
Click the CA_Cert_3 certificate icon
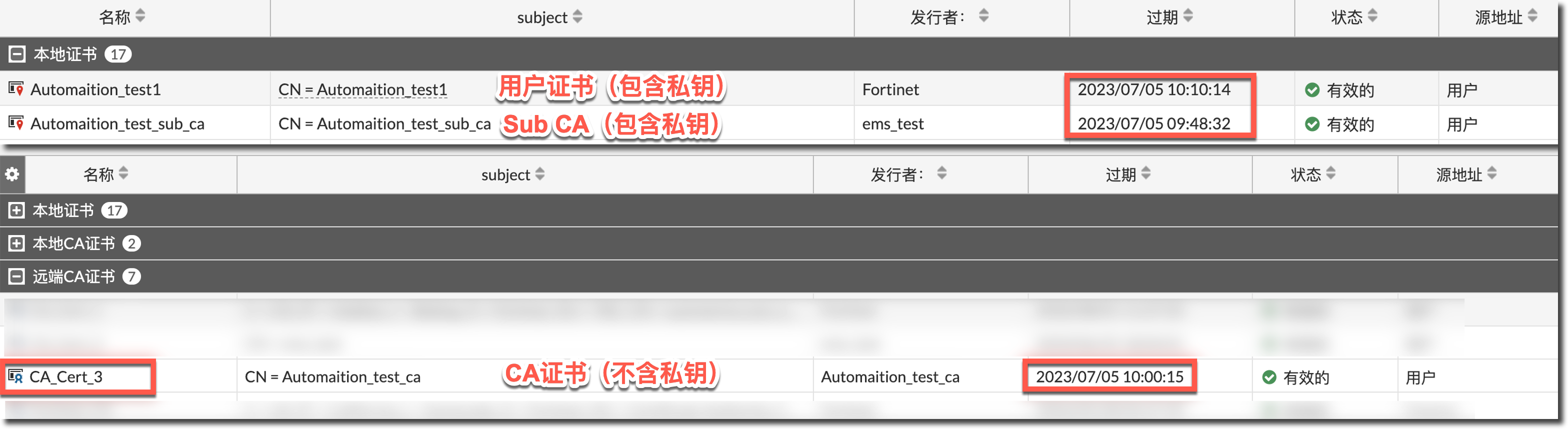click(x=16, y=376)
